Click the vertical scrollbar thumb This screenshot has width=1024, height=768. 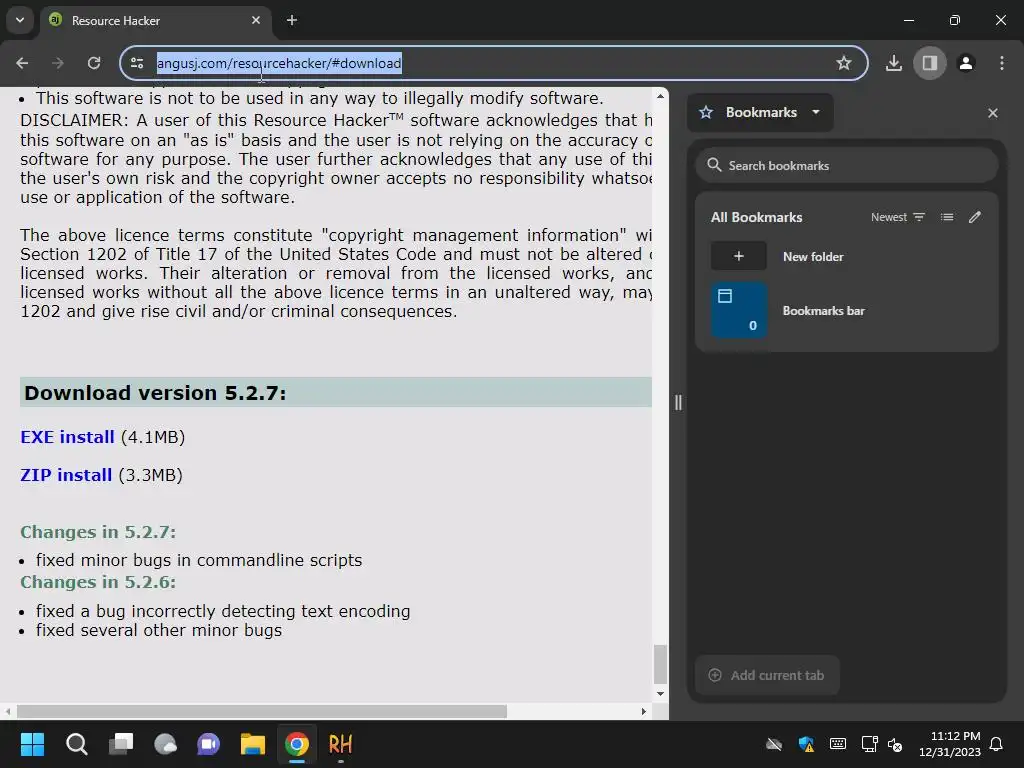click(660, 664)
